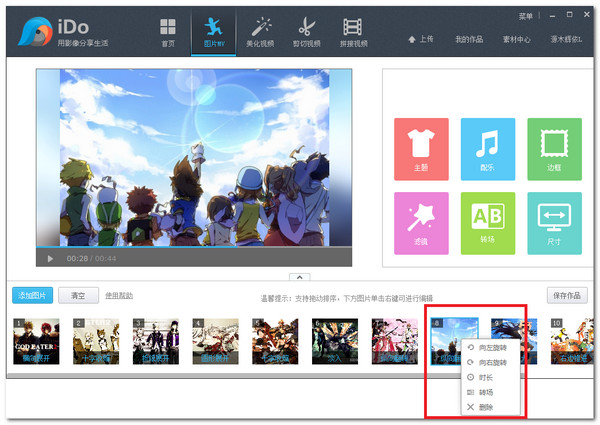Click the iDo bird logo

(35, 32)
